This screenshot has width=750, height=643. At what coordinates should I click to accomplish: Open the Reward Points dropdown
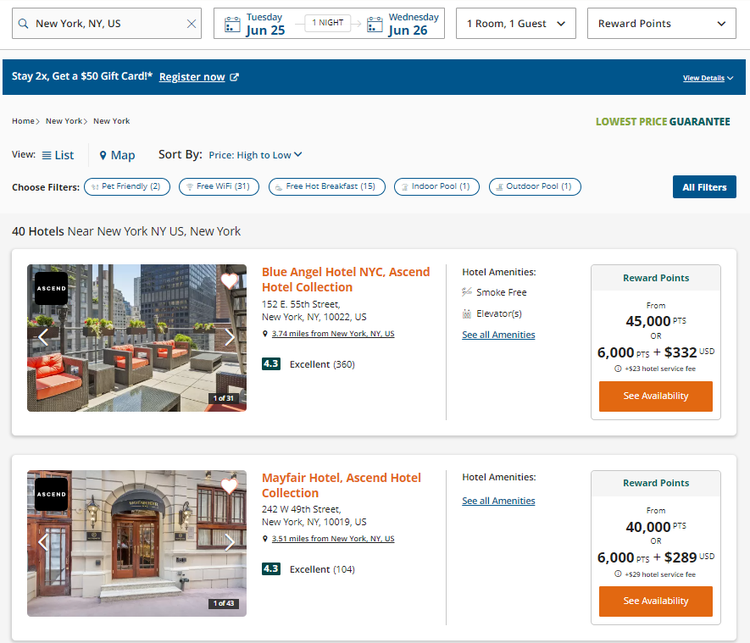tap(661, 24)
